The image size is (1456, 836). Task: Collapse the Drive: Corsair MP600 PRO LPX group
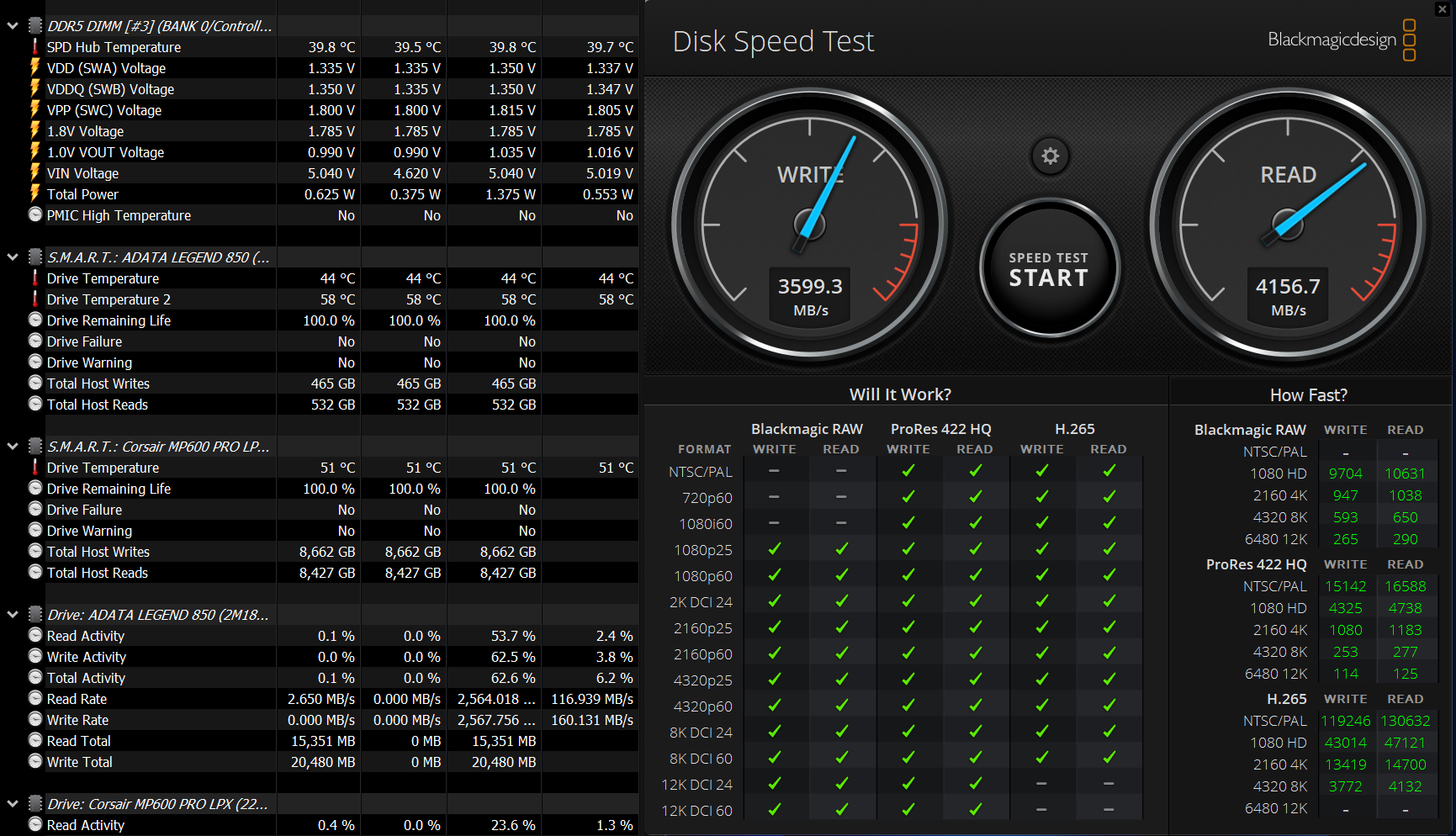coord(13,804)
